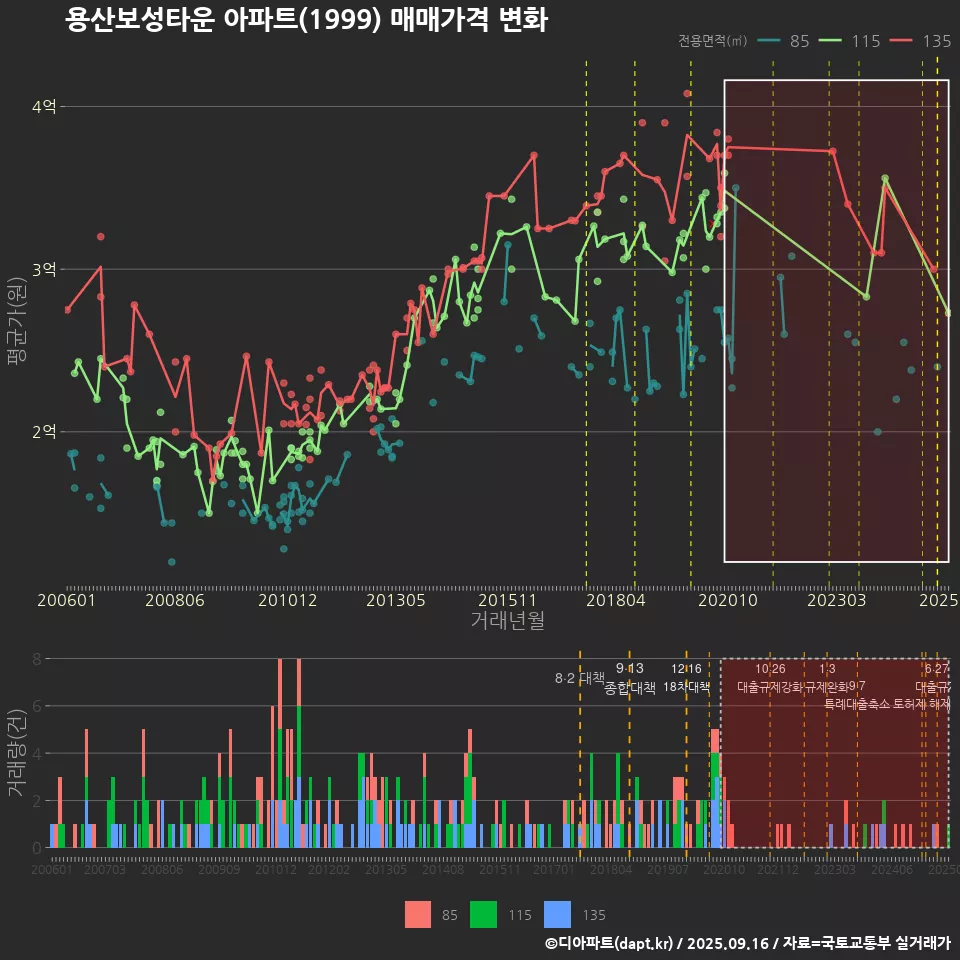Click the 거래년월 x-axis title
The image size is (960, 960).
(x=507, y=621)
